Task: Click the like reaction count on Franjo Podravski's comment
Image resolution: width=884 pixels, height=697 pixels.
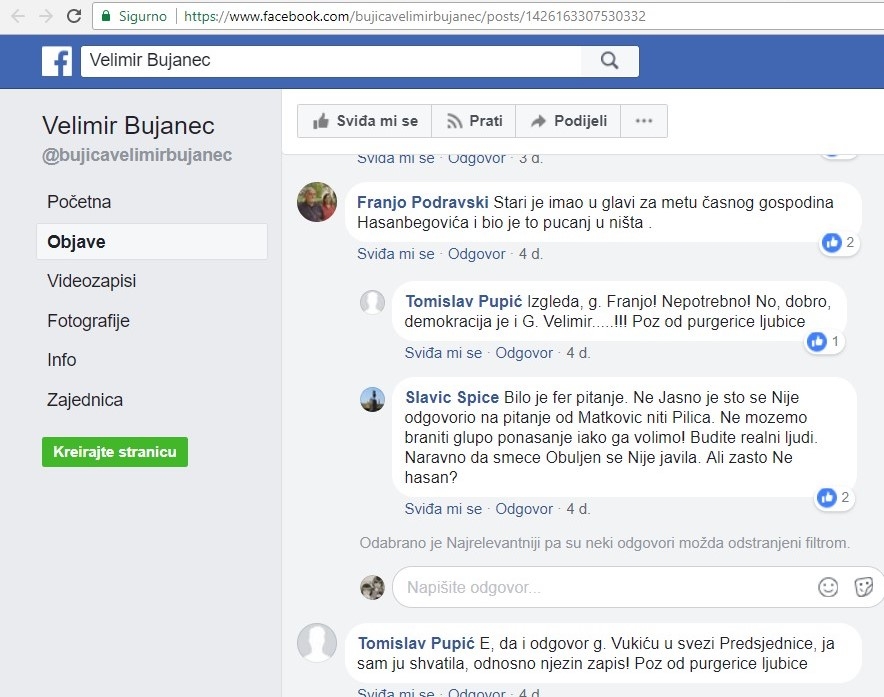Action: point(838,242)
